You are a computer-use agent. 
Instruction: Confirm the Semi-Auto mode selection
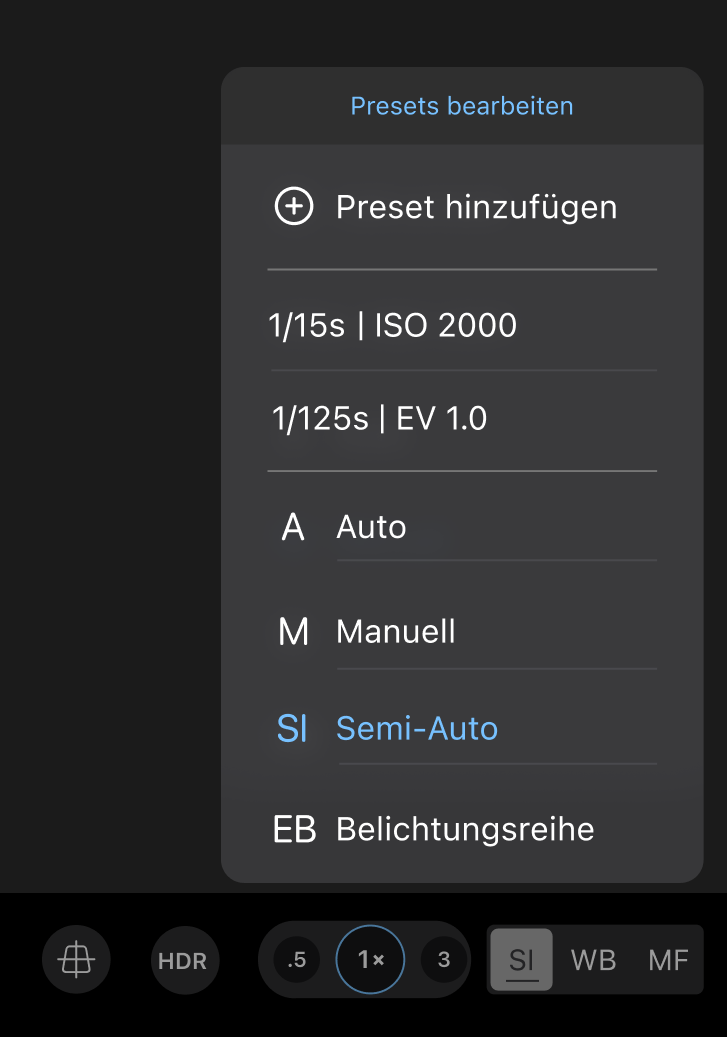[417, 728]
